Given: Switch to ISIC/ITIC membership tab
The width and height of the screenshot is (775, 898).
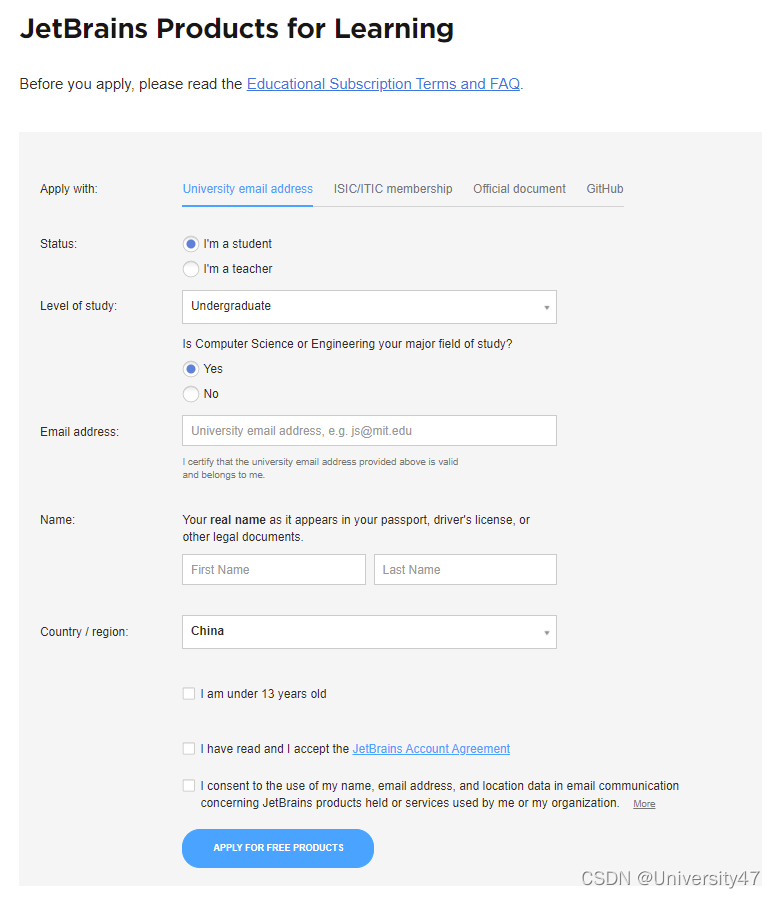Looking at the screenshot, I should click(x=393, y=189).
